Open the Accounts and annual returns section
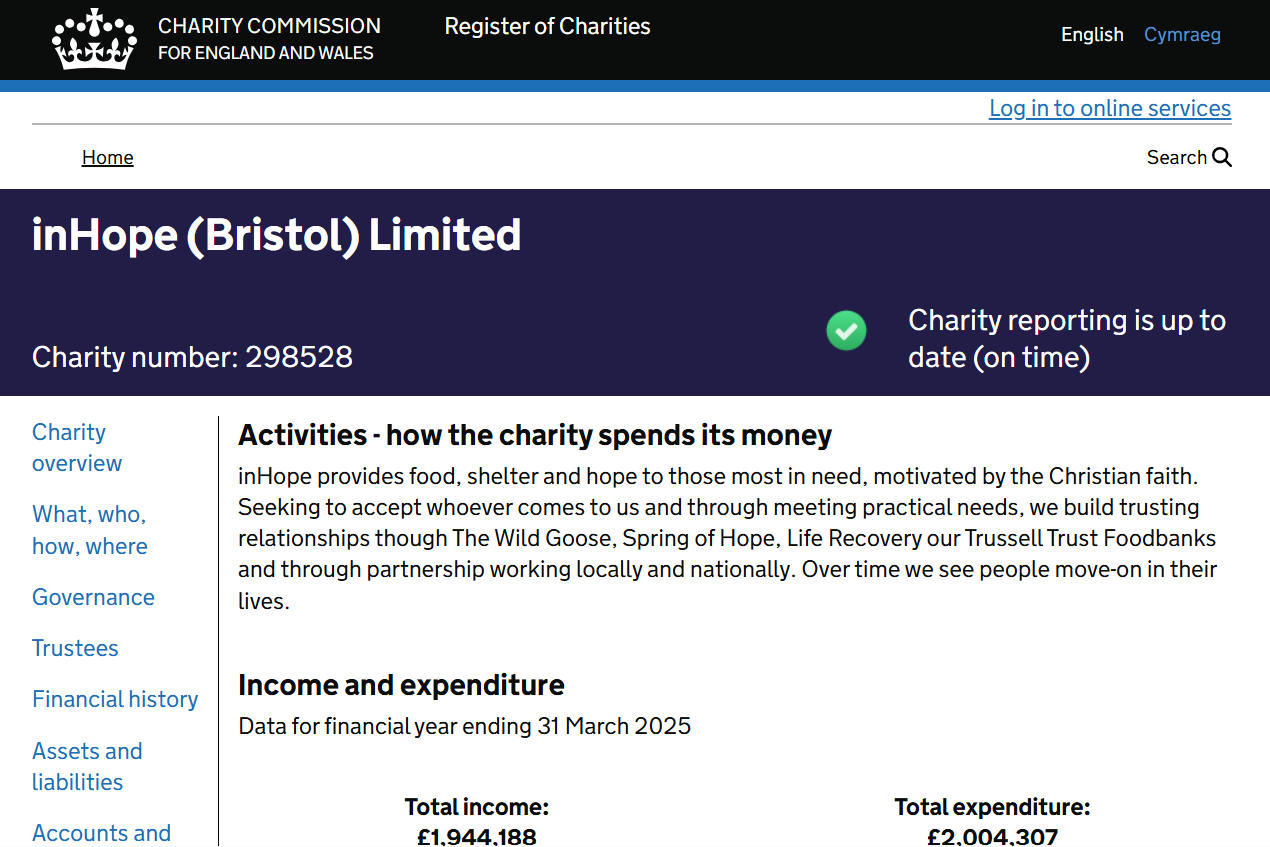The height and width of the screenshot is (847, 1270). 101,833
